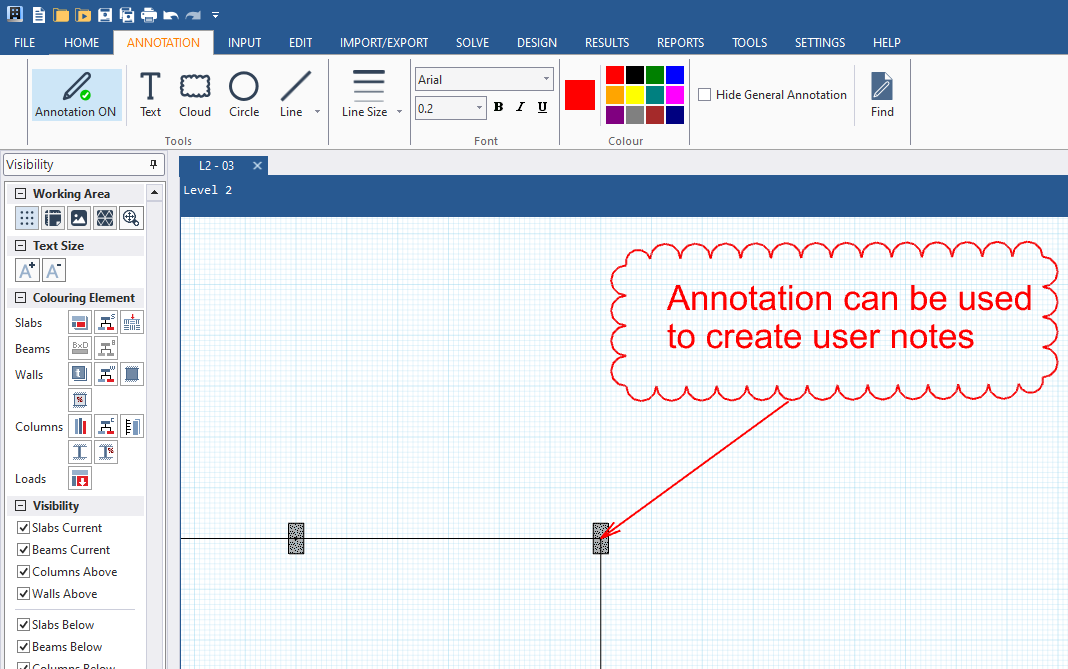
Task: Click the increase text size icon
Action: 27,270
